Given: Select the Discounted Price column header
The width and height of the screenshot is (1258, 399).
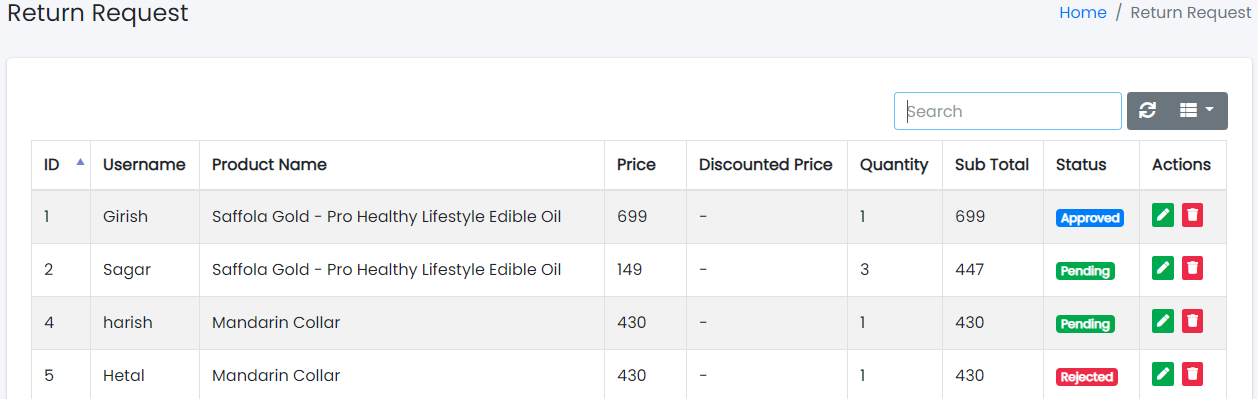Looking at the screenshot, I should coord(767,165).
